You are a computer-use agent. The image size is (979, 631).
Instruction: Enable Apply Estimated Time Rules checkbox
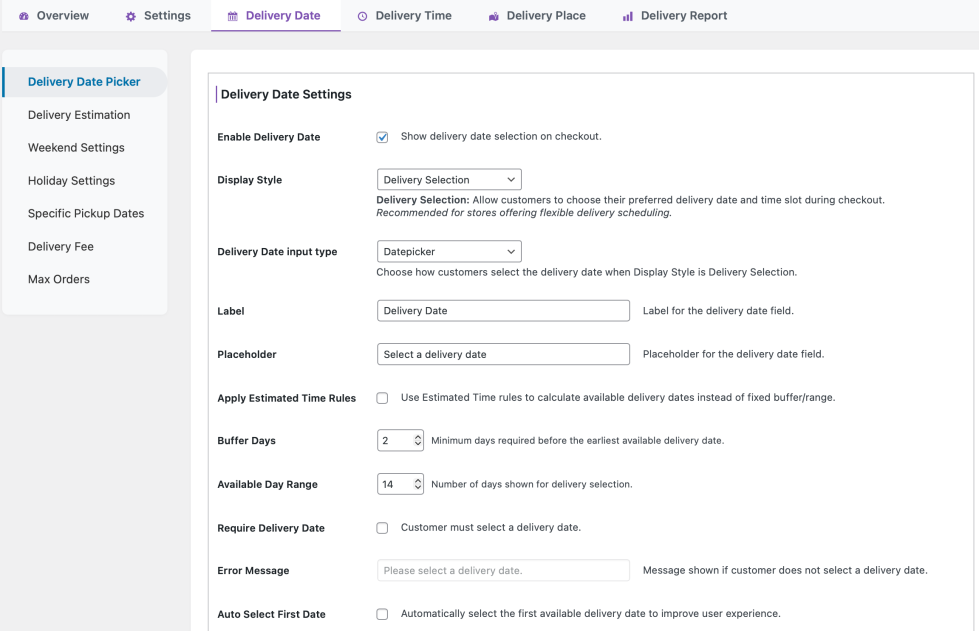382,398
